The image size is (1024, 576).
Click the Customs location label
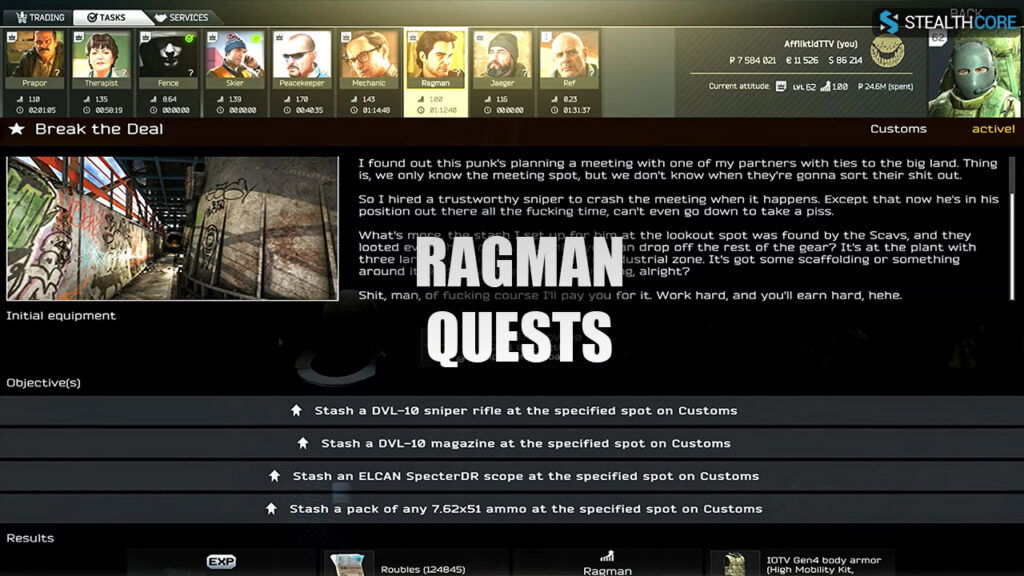(898, 129)
